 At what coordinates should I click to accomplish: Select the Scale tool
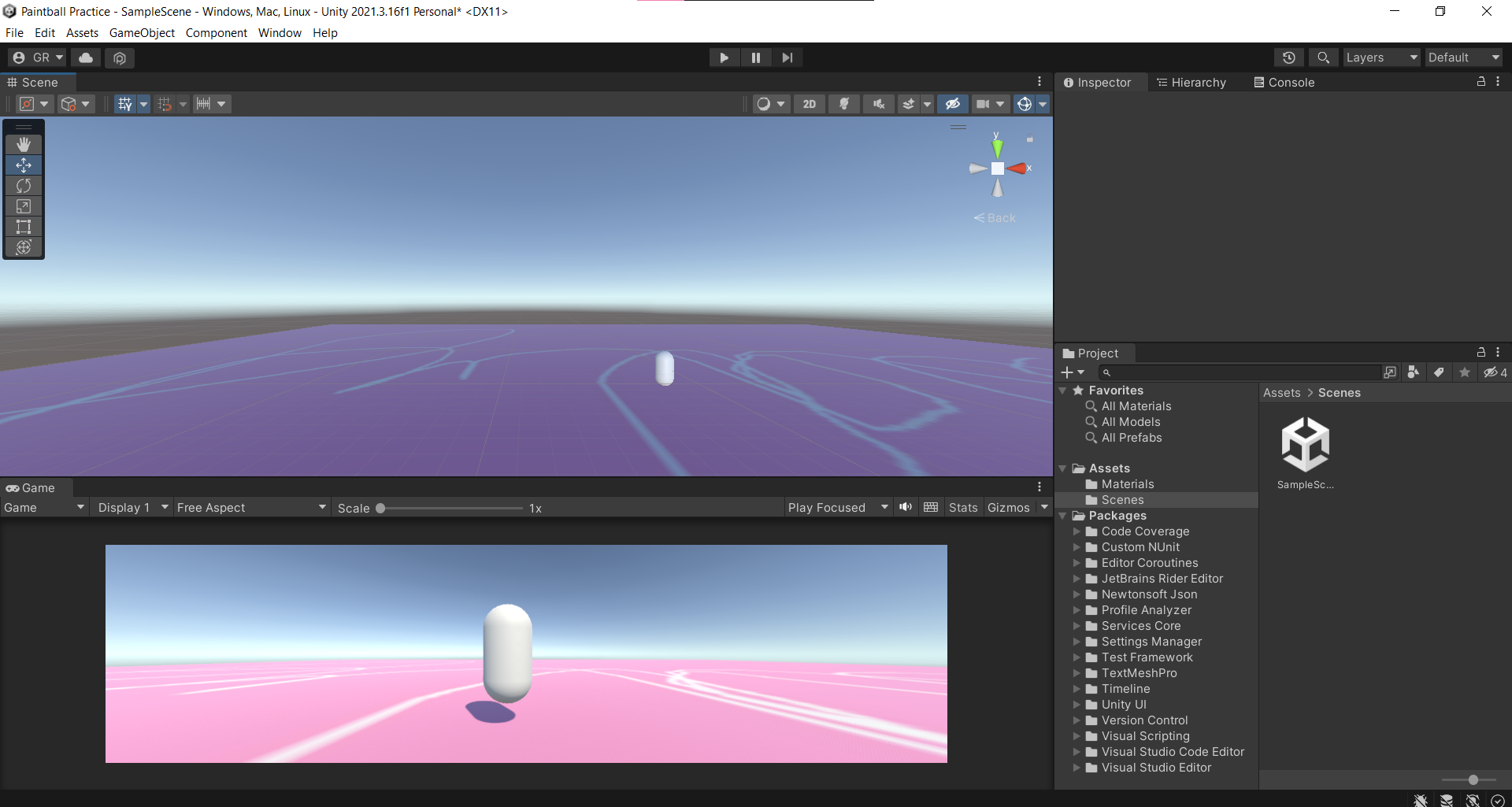pyautogui.click(x=24, y=206)
